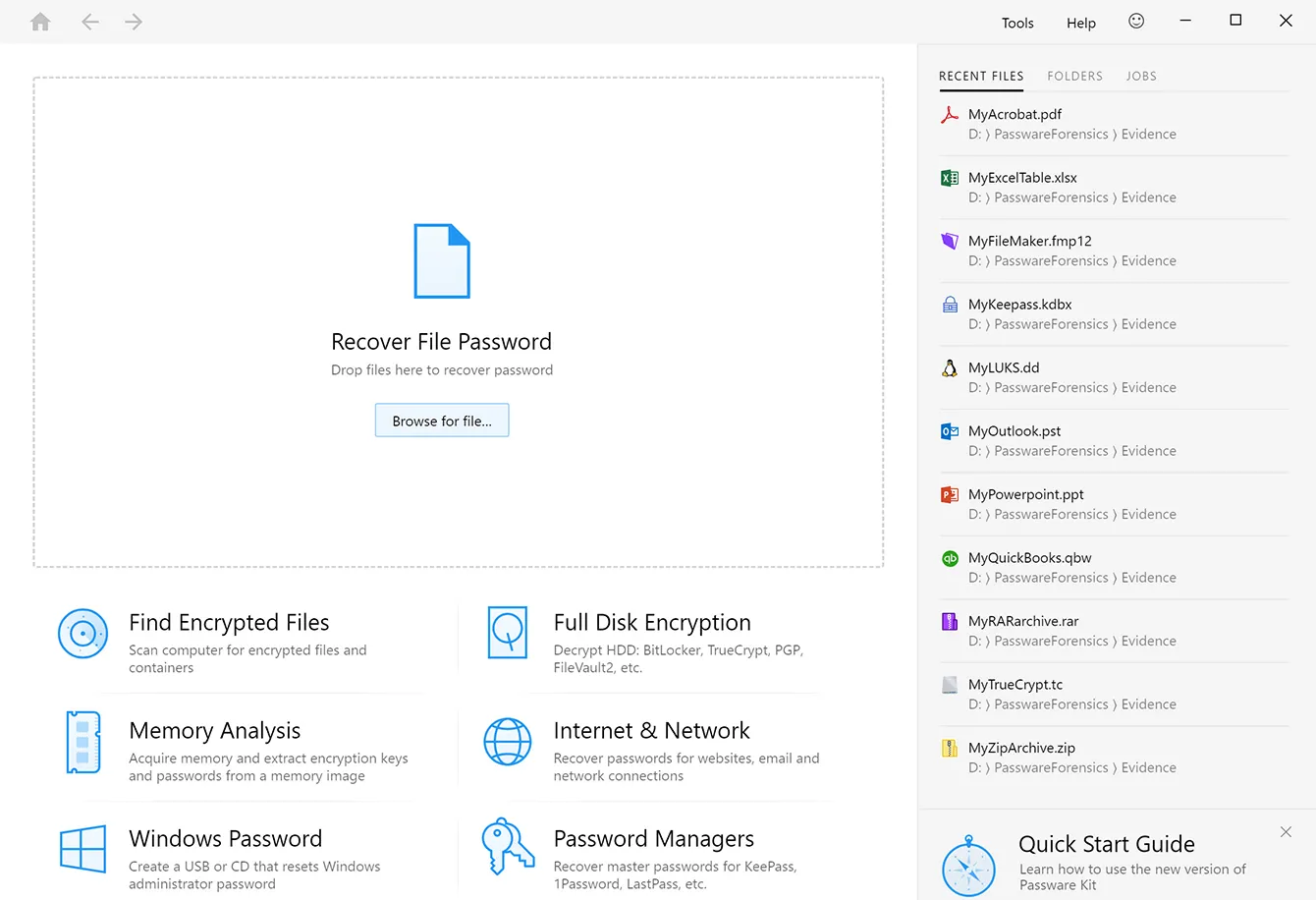1316x900 pixels.
Task: Click the Full Disk Encryption drive icon
Action: 508,633
